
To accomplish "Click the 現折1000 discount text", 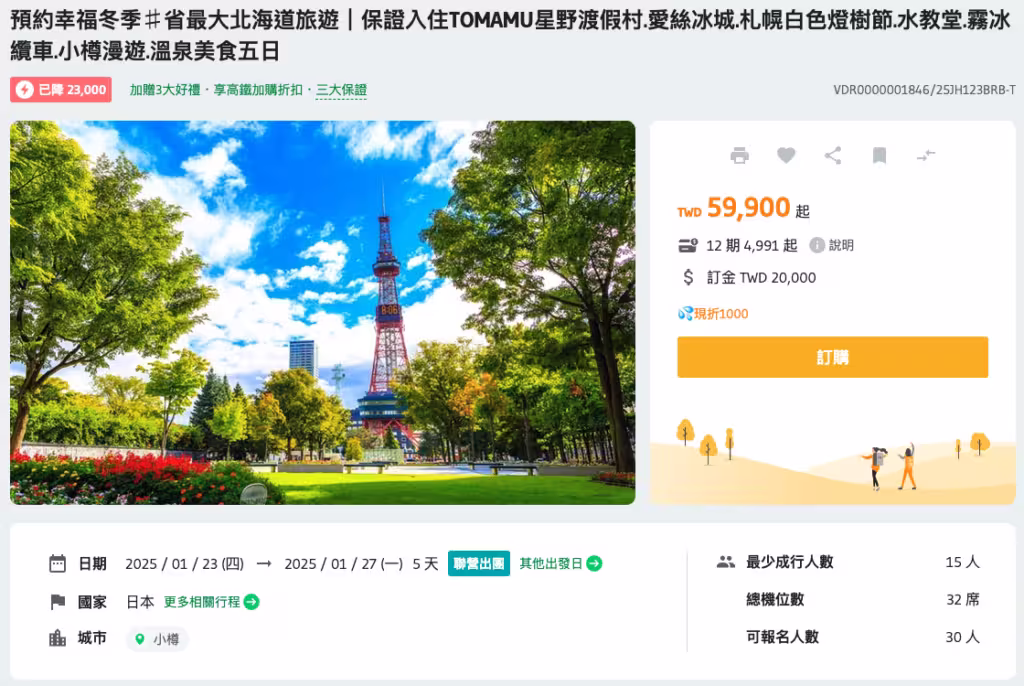I will pos(721,314).
